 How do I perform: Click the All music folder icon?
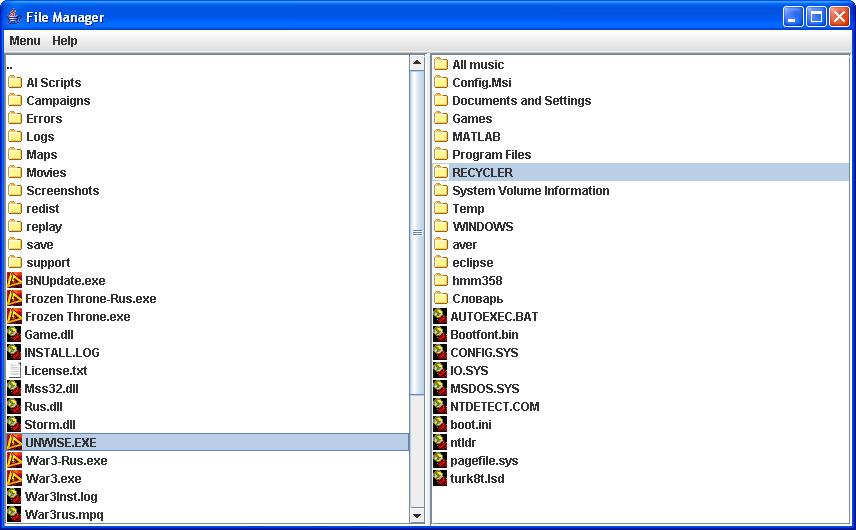[441, 64]
